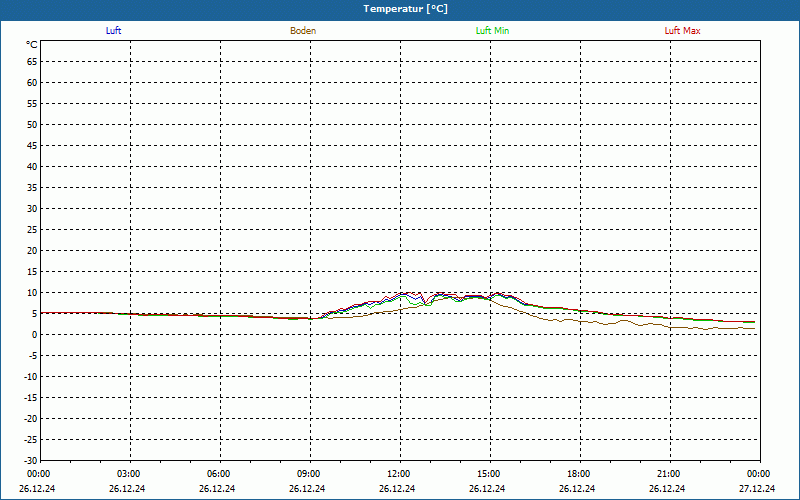Click the -15 y-axis value
800x500 pixels.
pos(31,398)
